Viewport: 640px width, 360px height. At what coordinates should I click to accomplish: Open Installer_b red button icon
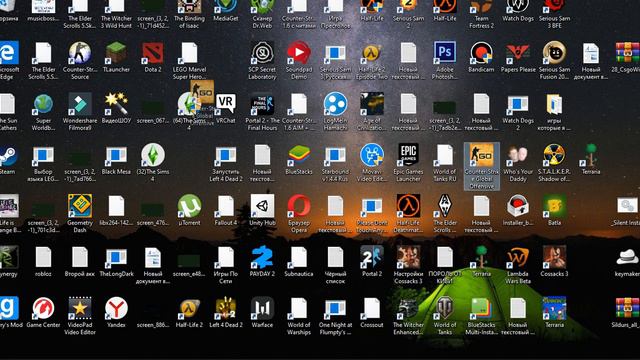[x=518, y=207]
